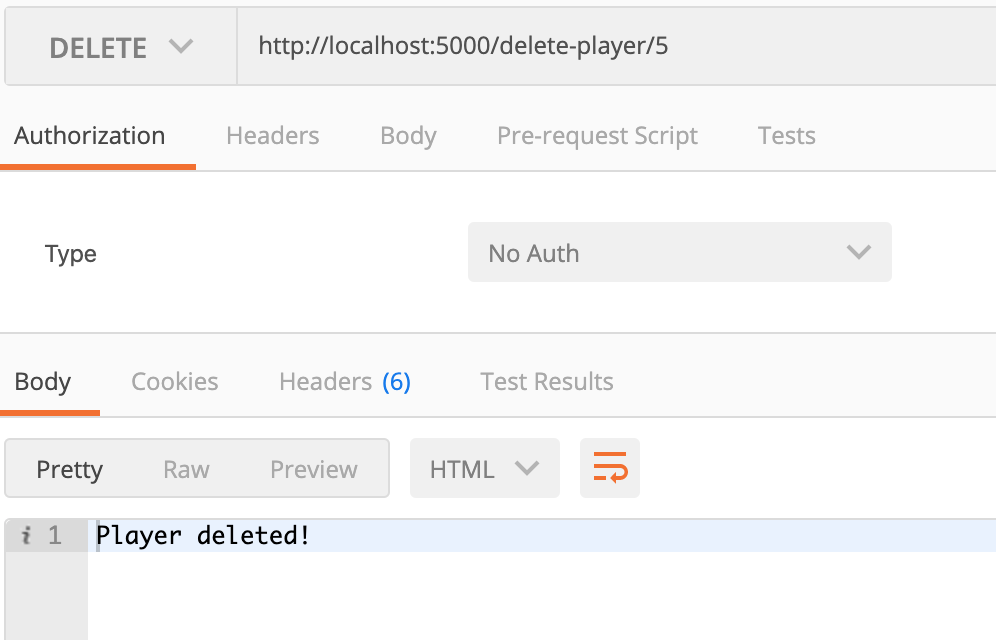Click the request URL field

pyautogui.click(x=600, y=47)
